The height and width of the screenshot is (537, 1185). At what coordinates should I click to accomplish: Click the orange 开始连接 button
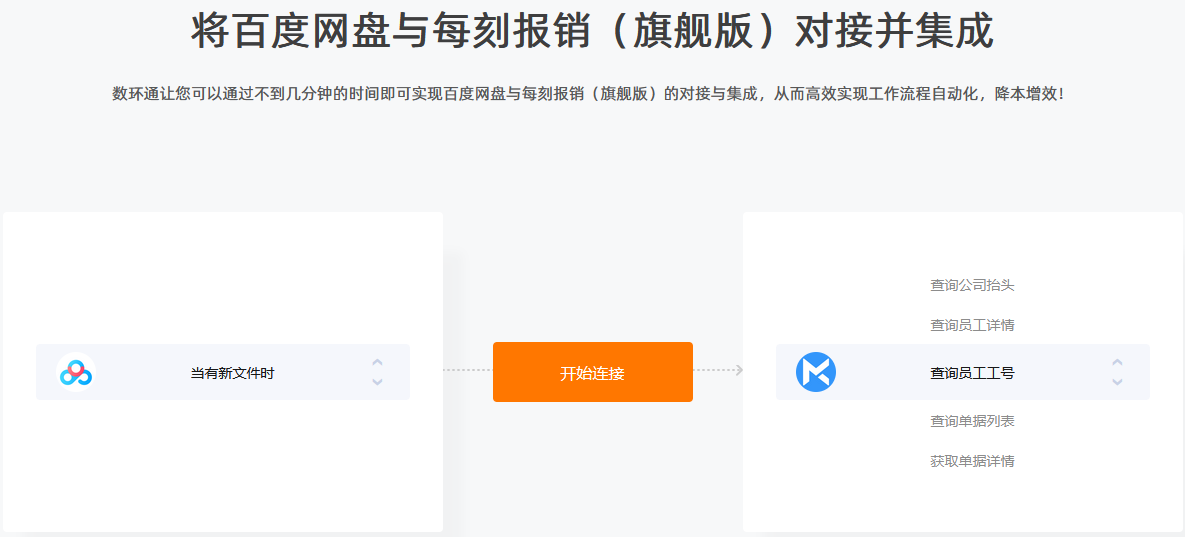click(x=592, y=372)
